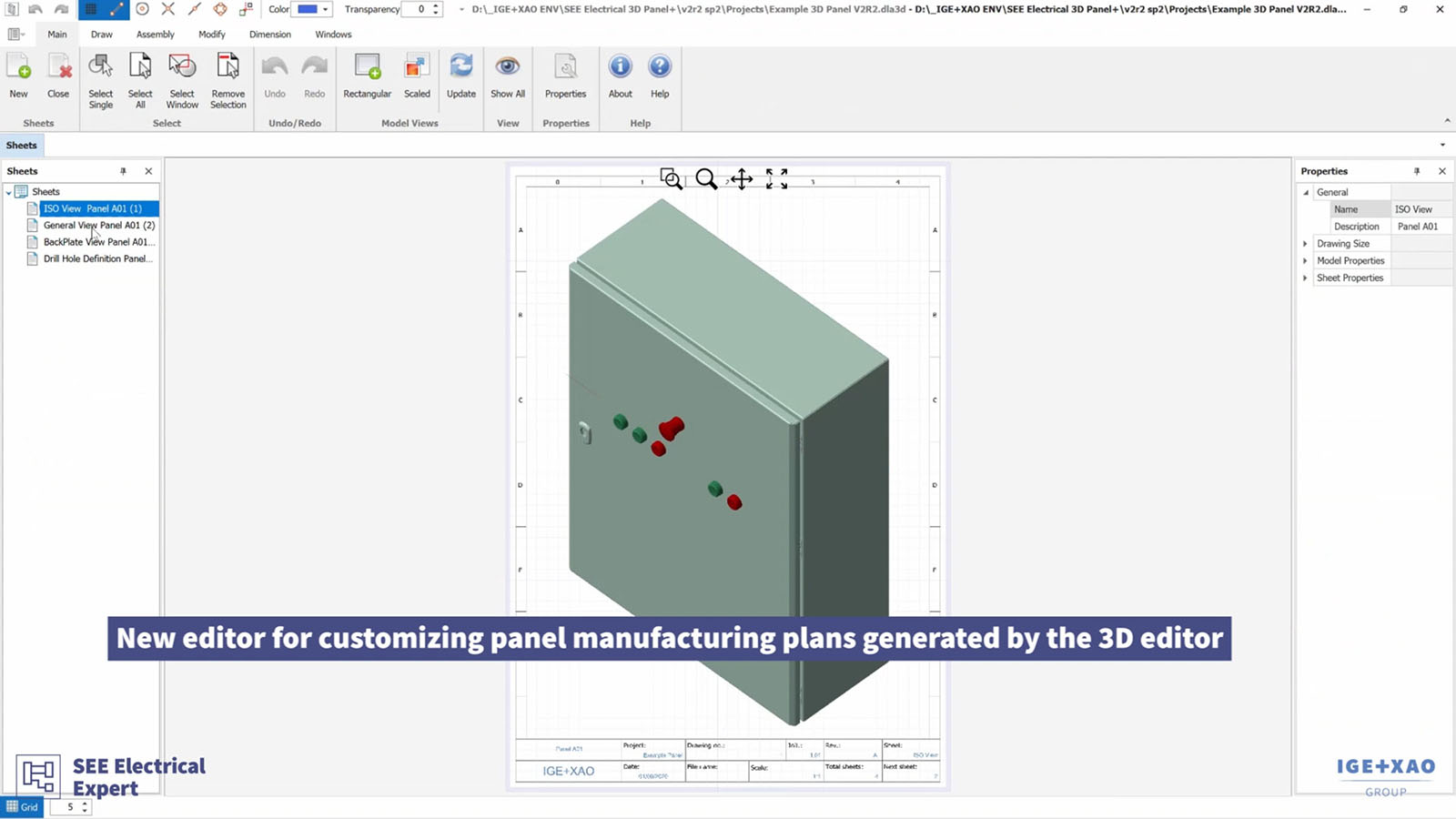Screen dimensions: 1456x819
Task: Click the quick access redo arrow in title bar
Action: (61, 9)
